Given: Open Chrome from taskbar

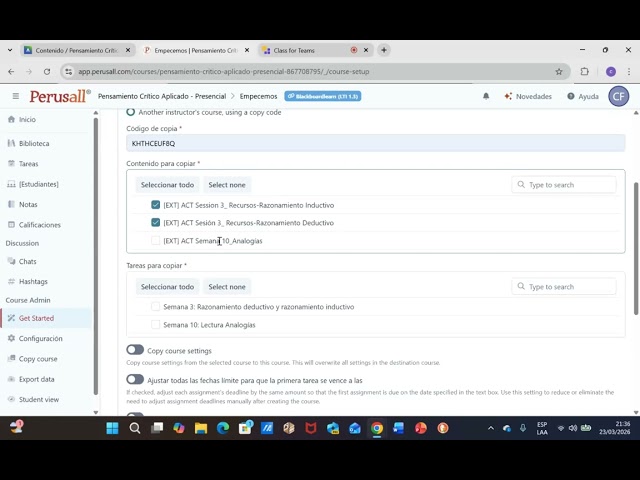Looking at the screenshot, I should pyautogui.click(x=377, y=428).
